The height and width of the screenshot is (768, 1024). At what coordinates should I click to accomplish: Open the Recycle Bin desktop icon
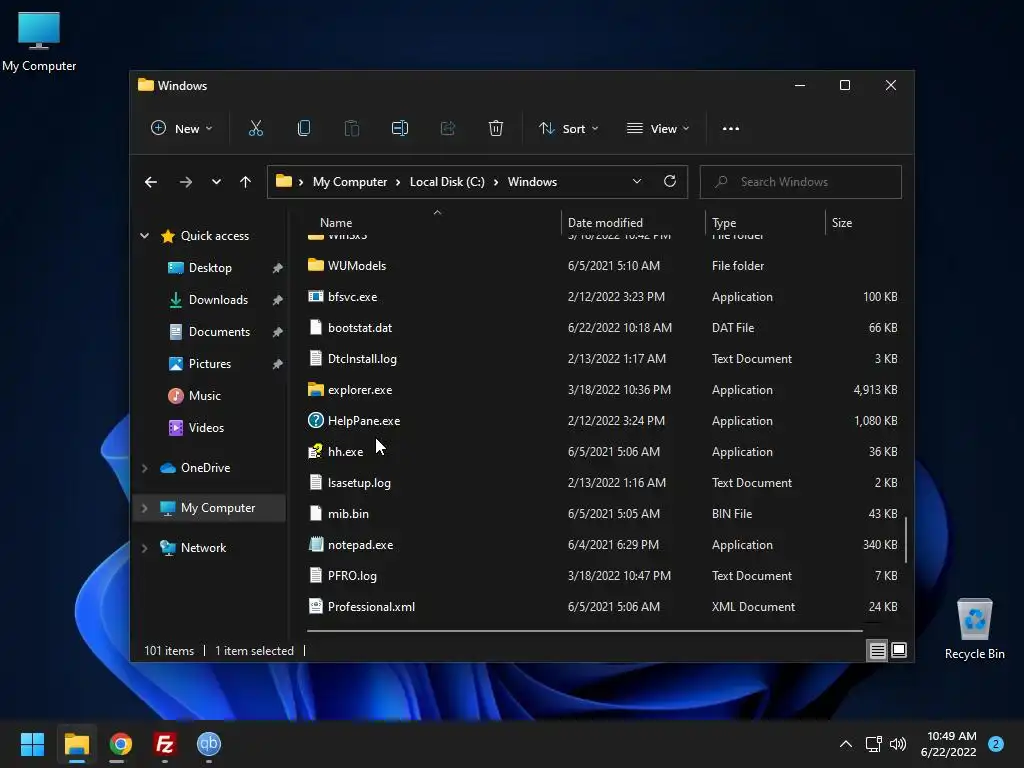(x=974, y=629)
